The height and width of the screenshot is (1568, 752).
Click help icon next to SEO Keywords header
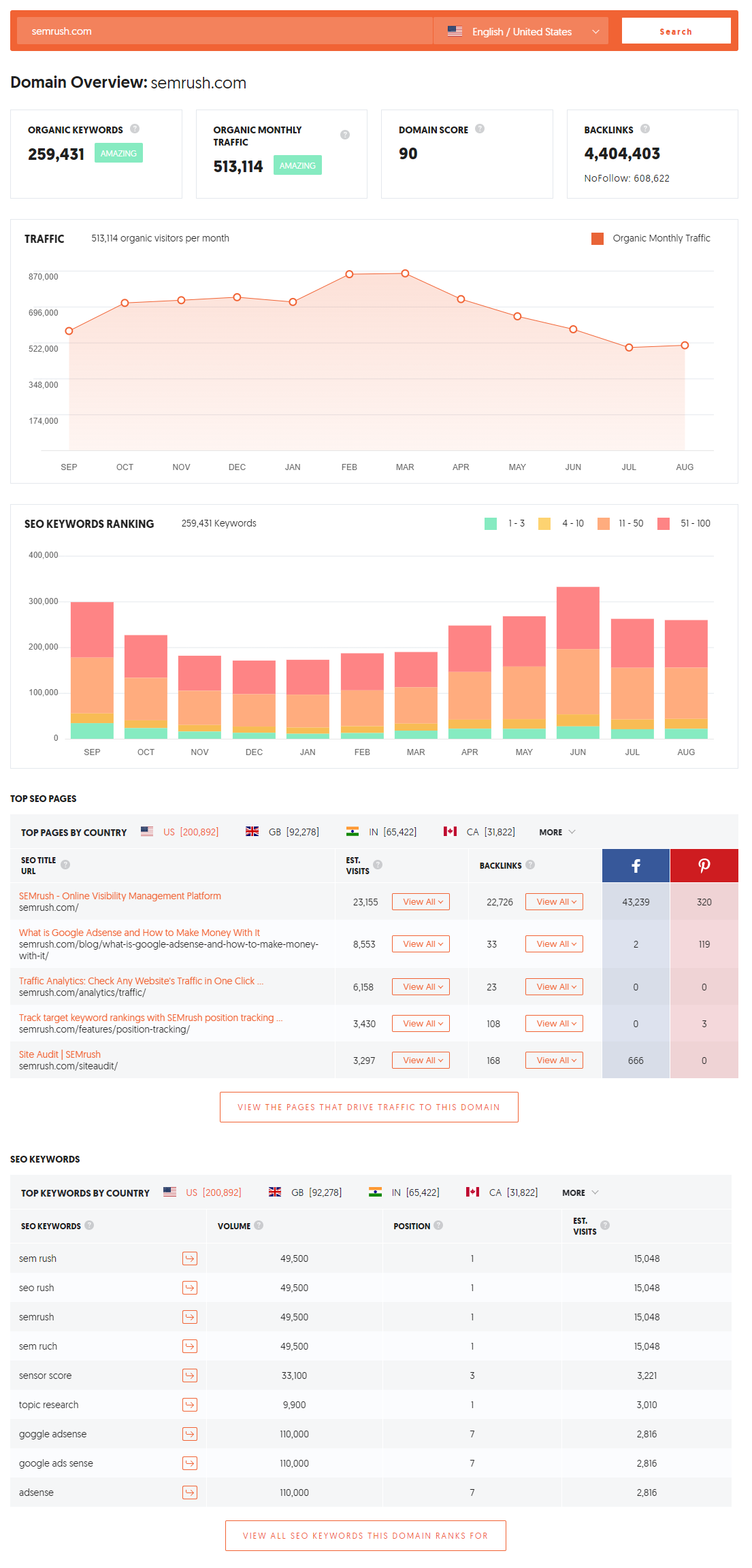(89, 1225)
